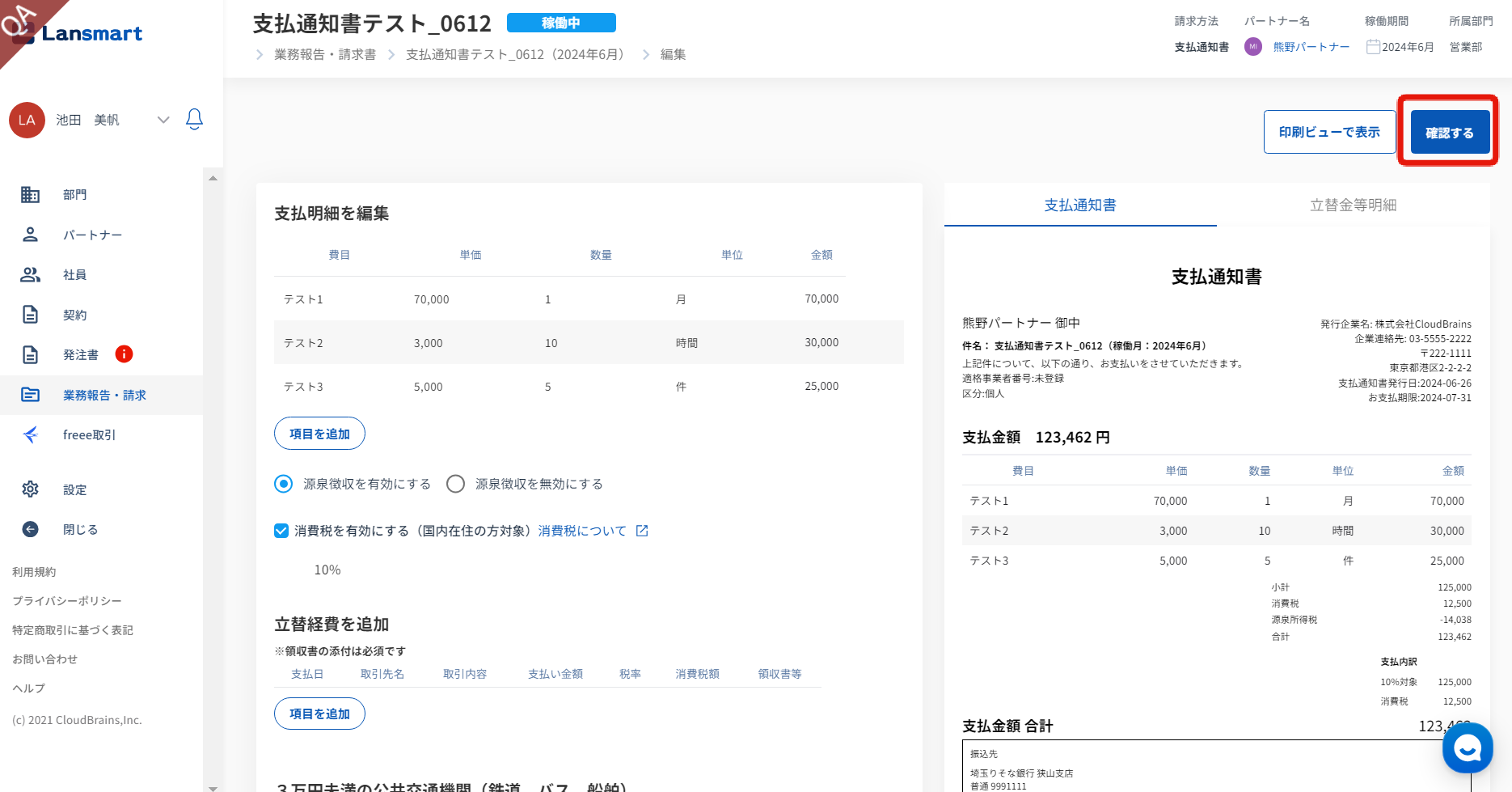Click the 閉じる back arrow icon

tap(30, 529)
